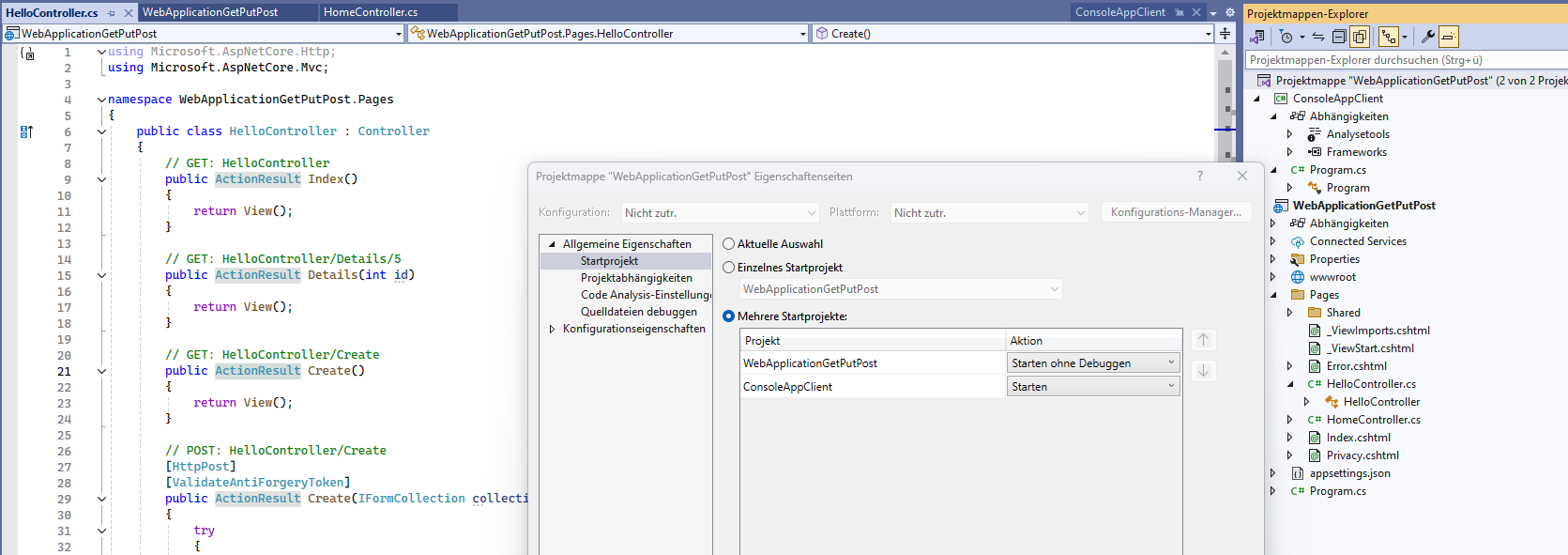Fold the namespace block at line 4

tap(101, 100)
